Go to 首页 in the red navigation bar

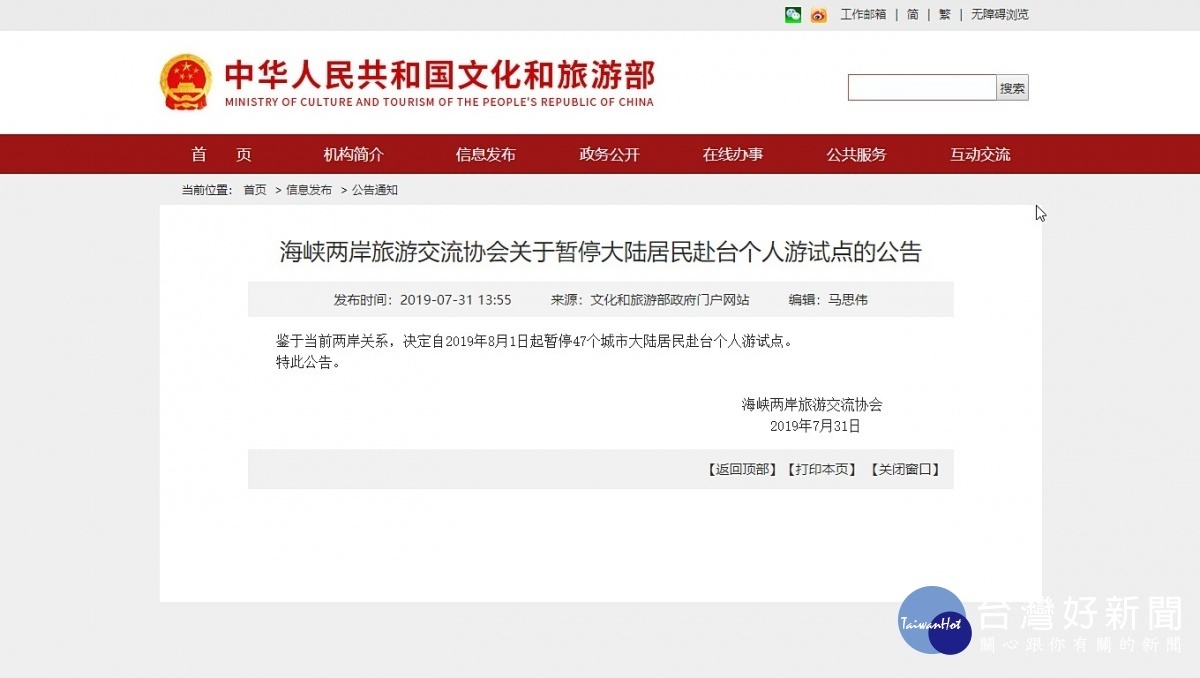tap(222, 155)
